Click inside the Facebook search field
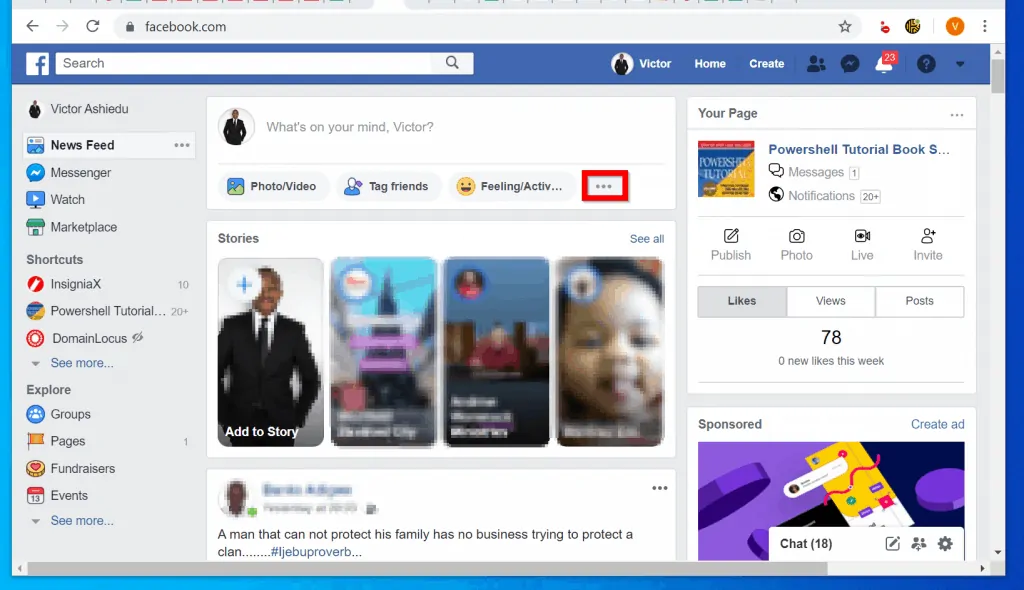 [250, 63]
